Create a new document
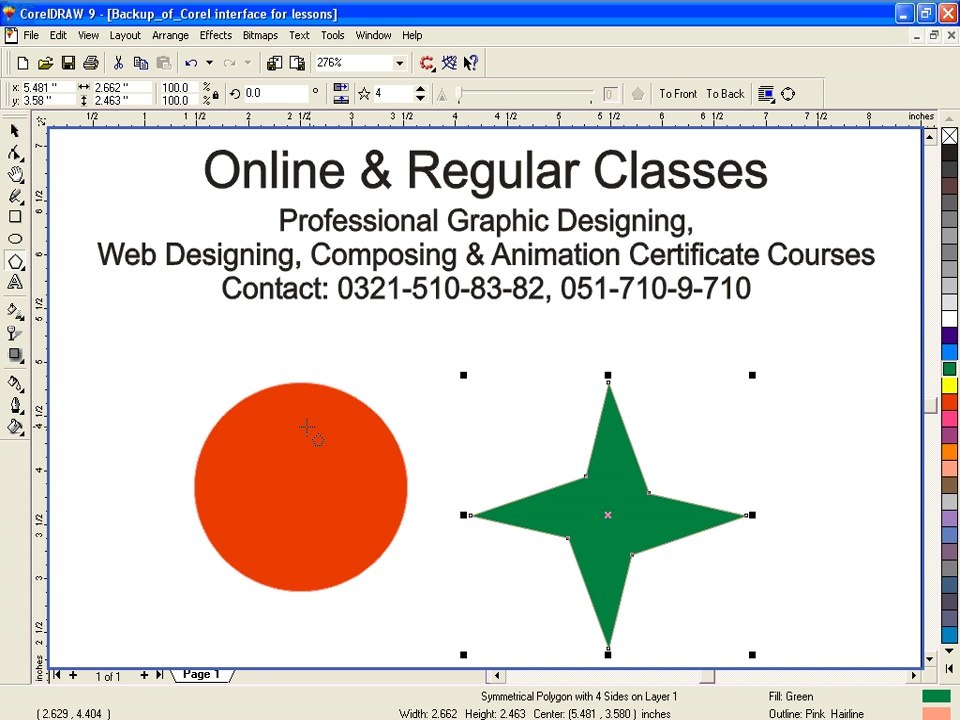Viewport: 960px width, 720px height. pyautogui.click(x=23, y=62)
